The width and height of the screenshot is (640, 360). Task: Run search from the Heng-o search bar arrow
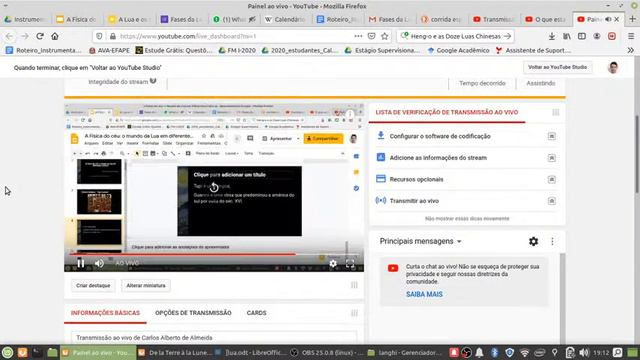click(x=507, y=36)
